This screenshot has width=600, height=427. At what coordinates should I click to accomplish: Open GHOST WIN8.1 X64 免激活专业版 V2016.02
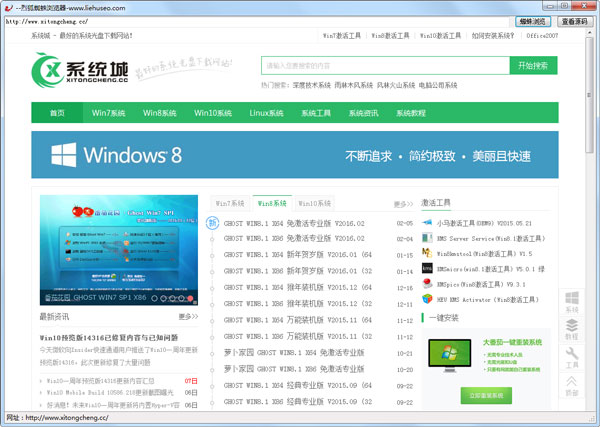[294, 223]
